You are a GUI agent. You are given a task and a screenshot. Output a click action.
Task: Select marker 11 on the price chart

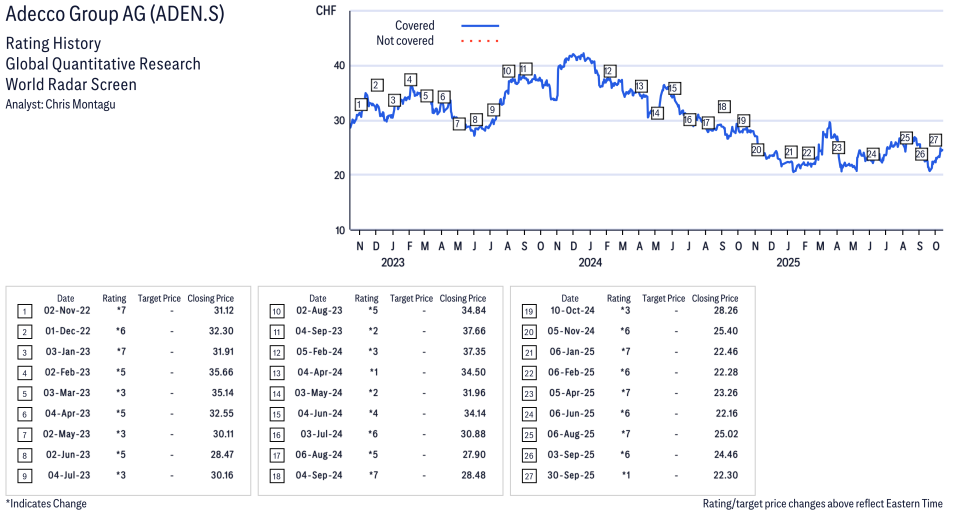coord(525,69)
